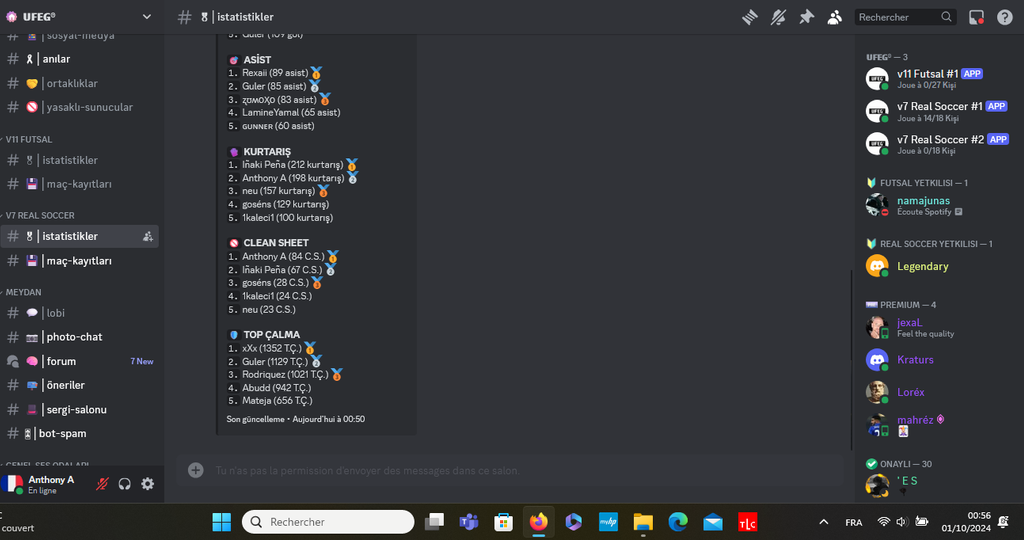Viewport: 1024px width, 540px height.
Task: Click the Anthony A user avatar
Action: coord(12,484)
